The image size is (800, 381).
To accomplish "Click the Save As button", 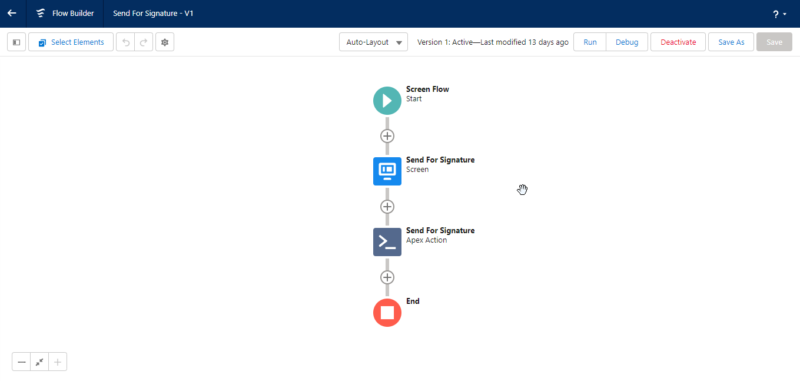I will (731, 42).
